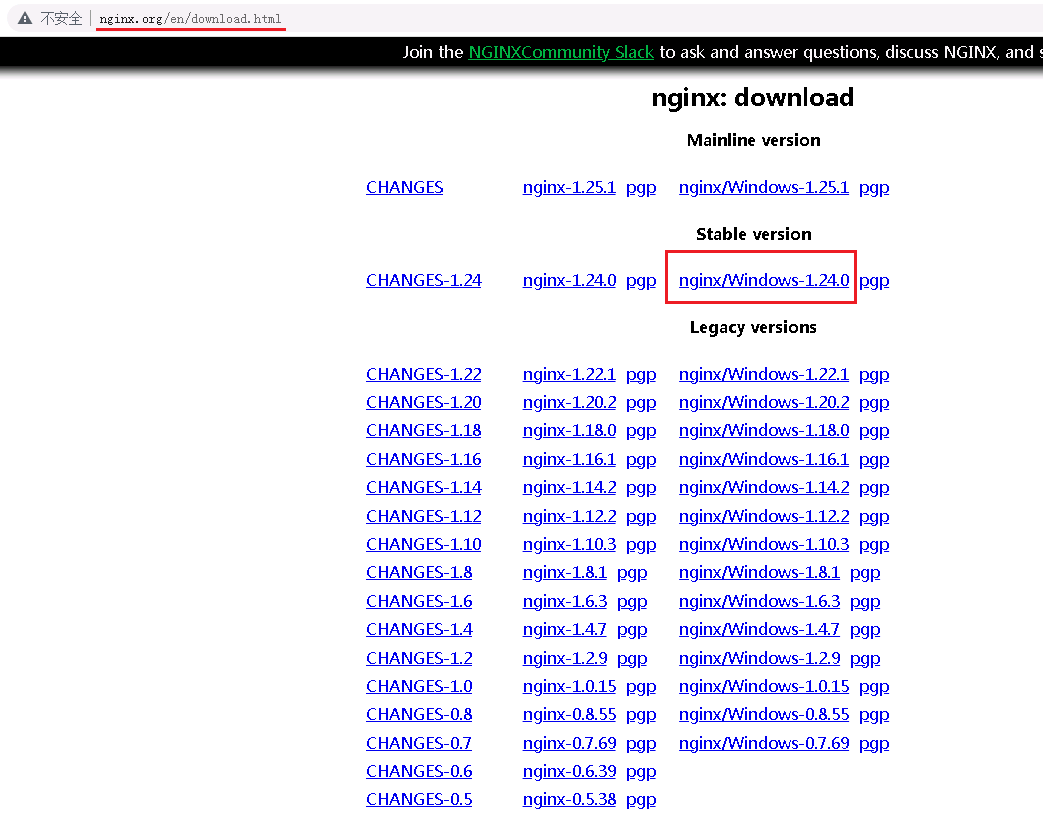Click pgp signature next to nginx/Windows-1.24.0

tap(873, 281)
